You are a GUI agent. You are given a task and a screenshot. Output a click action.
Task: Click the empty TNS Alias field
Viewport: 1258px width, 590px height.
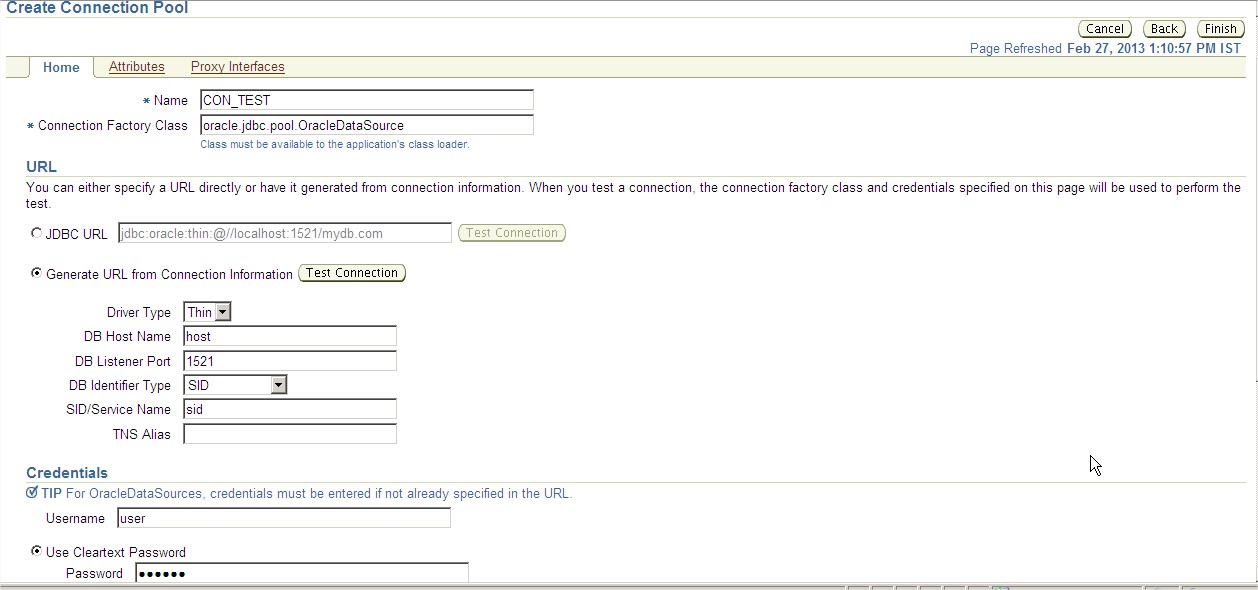click(290, 434)
